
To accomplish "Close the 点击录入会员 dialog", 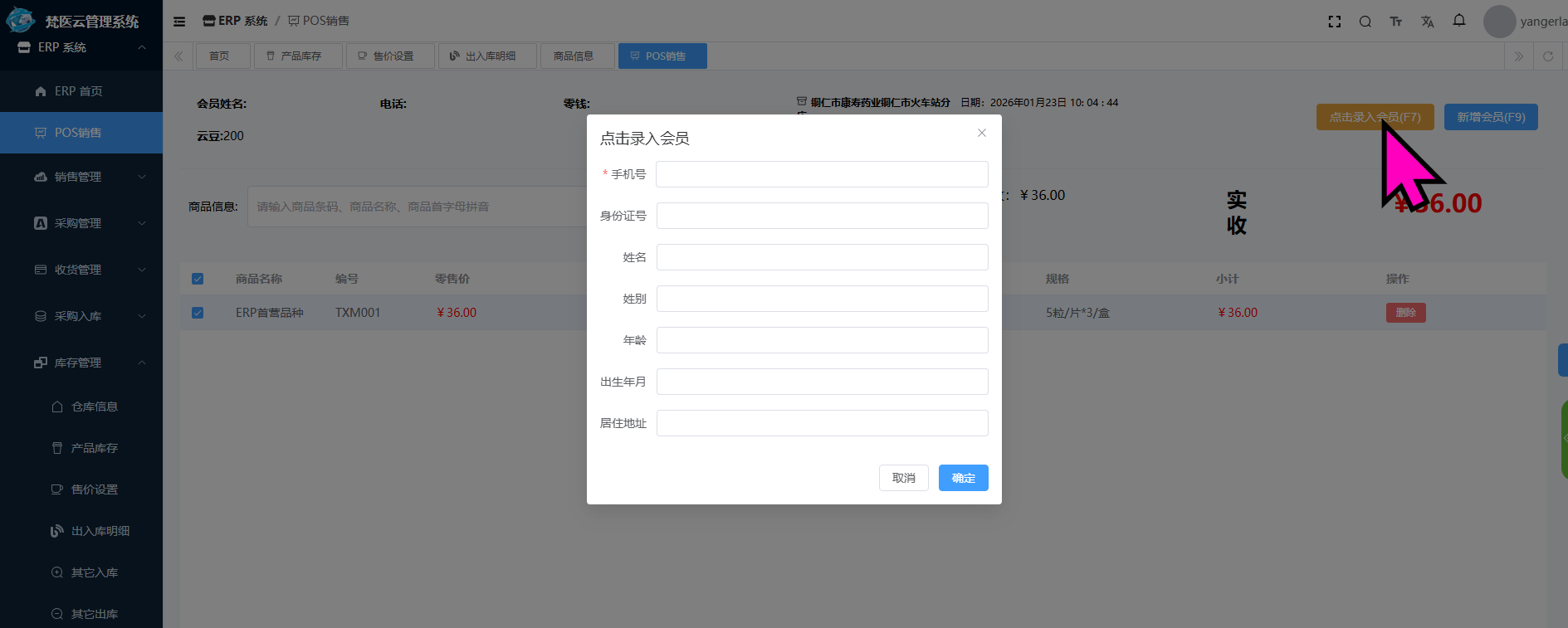I will [981, 133].
